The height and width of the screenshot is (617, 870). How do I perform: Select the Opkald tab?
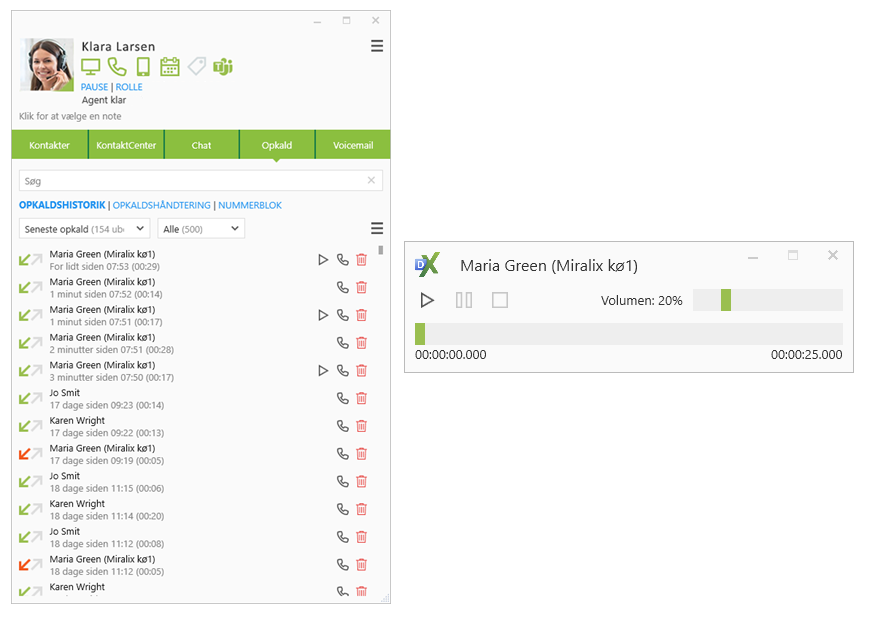pos(277,145)
